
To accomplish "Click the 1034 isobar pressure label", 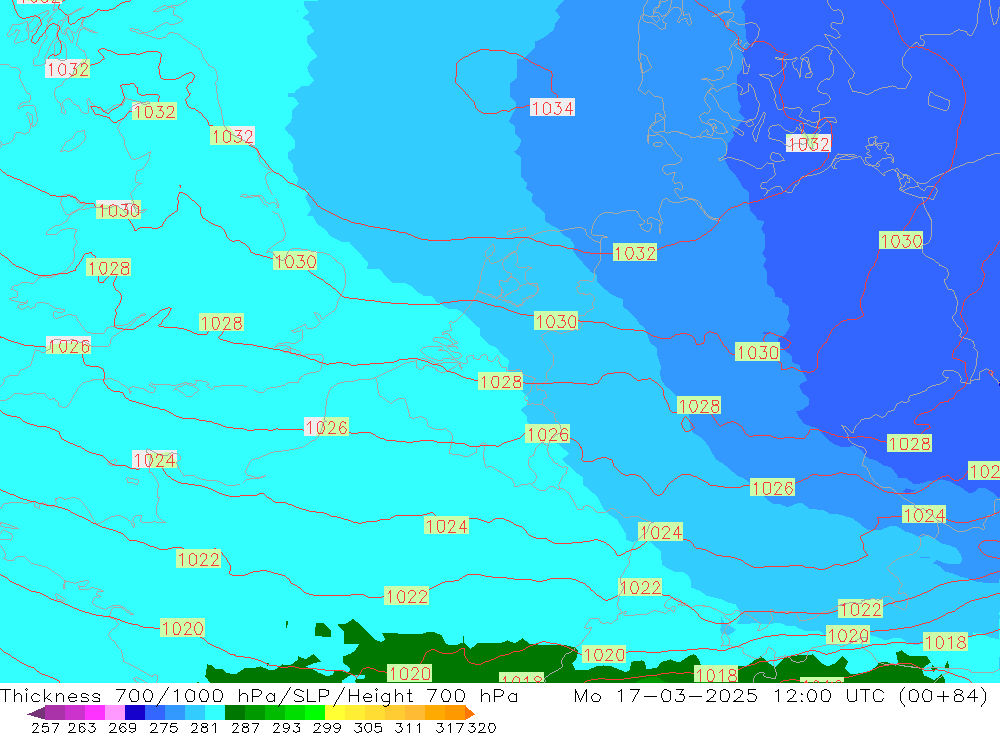I will (x=552, y=108).
